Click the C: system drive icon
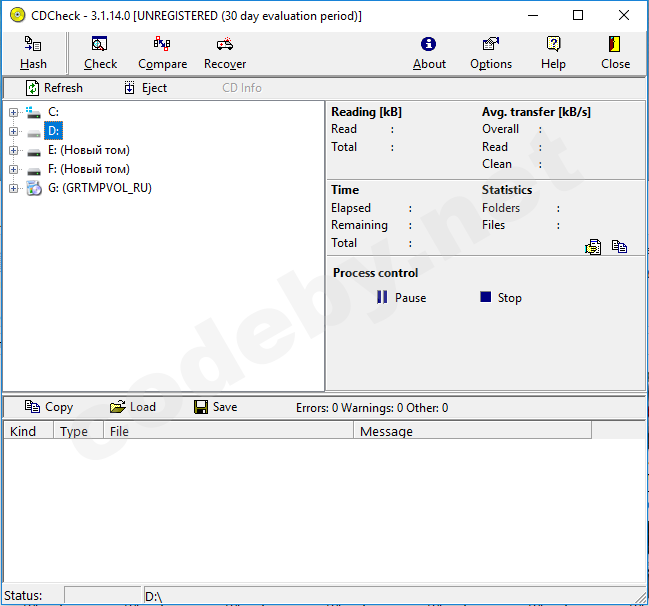This screenshot has height=606, width=649. pyautogui.click(x=33, y=112)
